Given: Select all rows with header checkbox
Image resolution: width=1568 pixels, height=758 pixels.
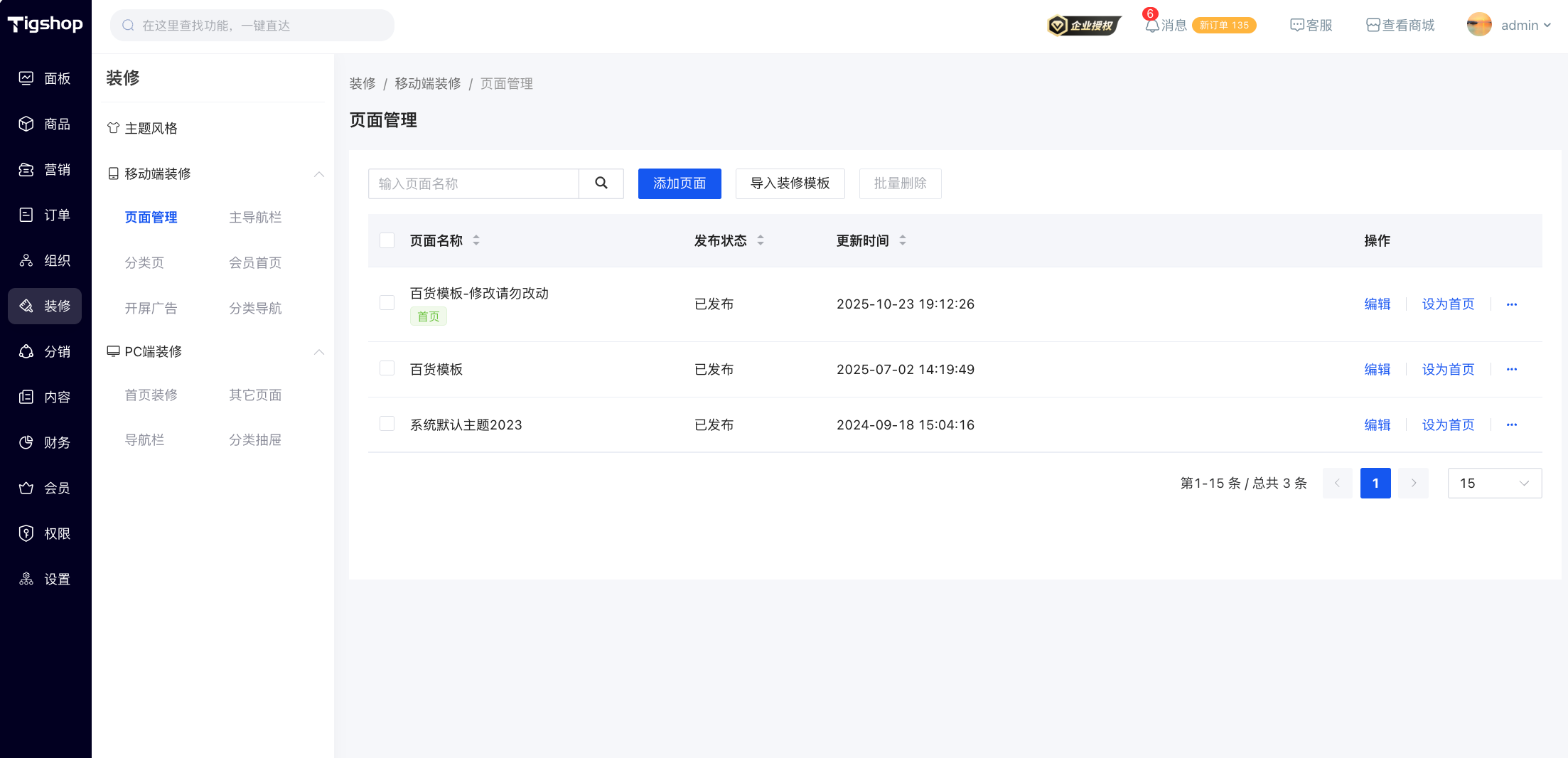Looking at the screenshot, I should coord(387,241).
